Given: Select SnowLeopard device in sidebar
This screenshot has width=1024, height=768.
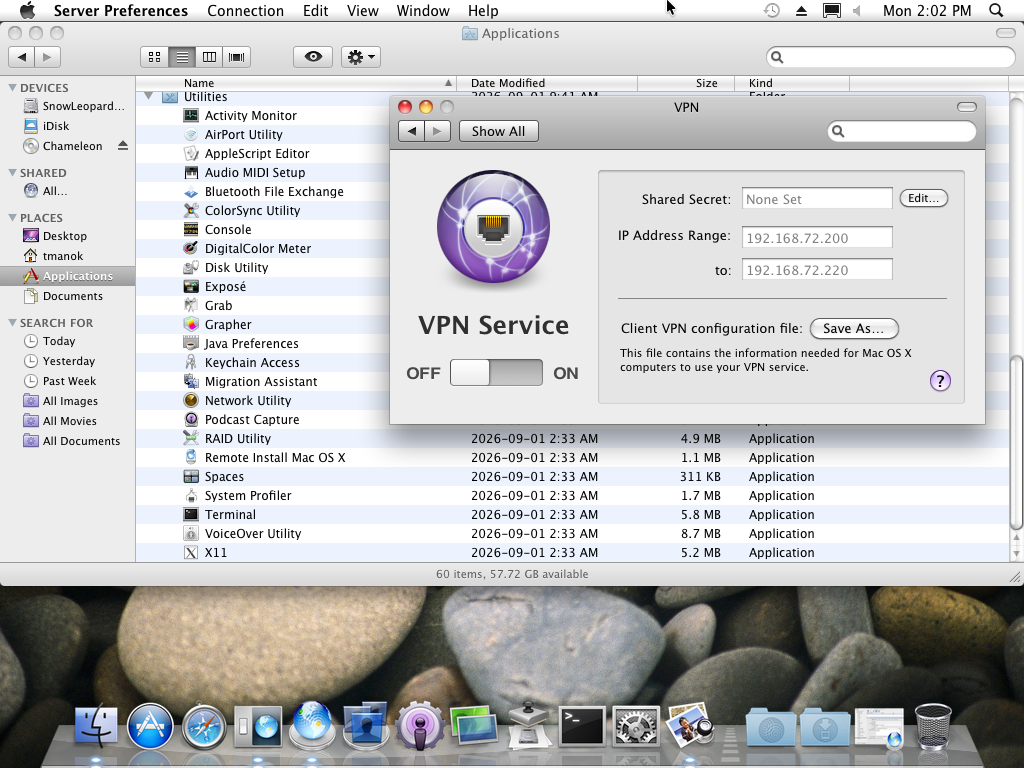Looking at the screenshot, I should click(67, 106).
